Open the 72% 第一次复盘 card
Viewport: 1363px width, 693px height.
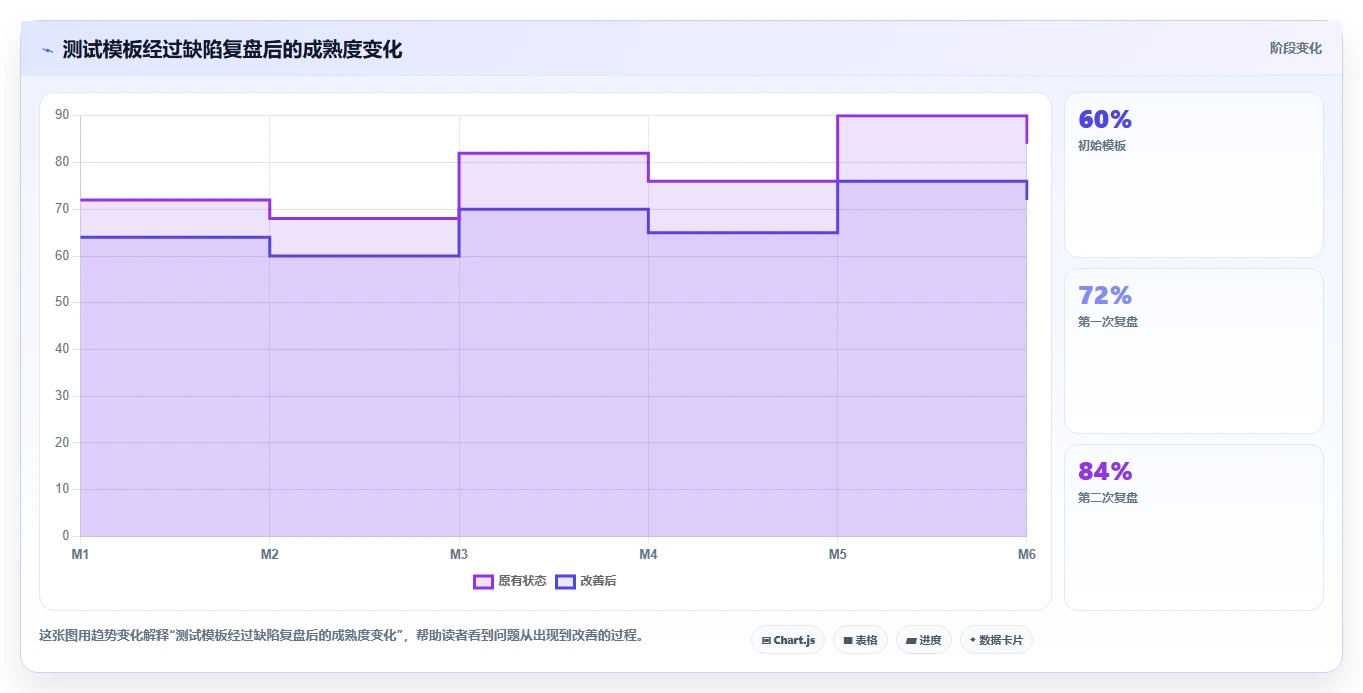[x=1194, y=351]
